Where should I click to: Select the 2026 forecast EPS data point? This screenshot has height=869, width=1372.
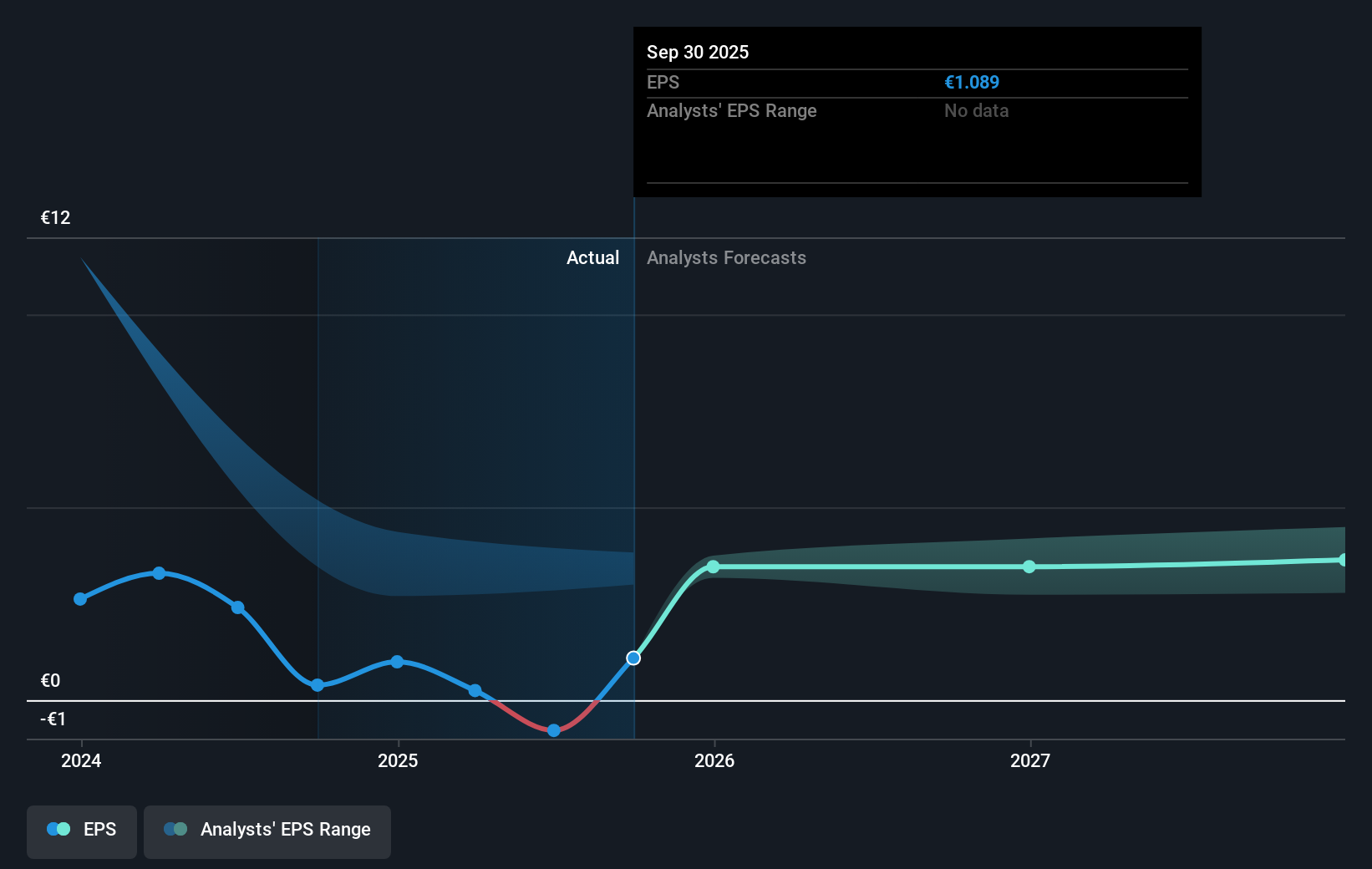click(713, 567)
